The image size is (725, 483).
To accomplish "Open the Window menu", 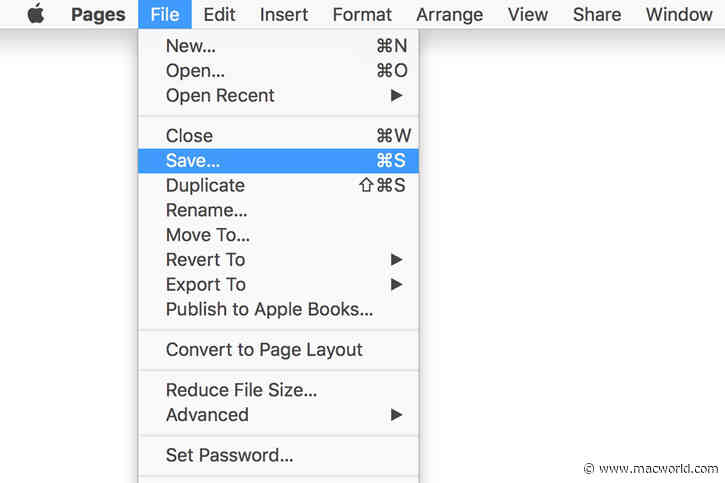I will [679, 14].
